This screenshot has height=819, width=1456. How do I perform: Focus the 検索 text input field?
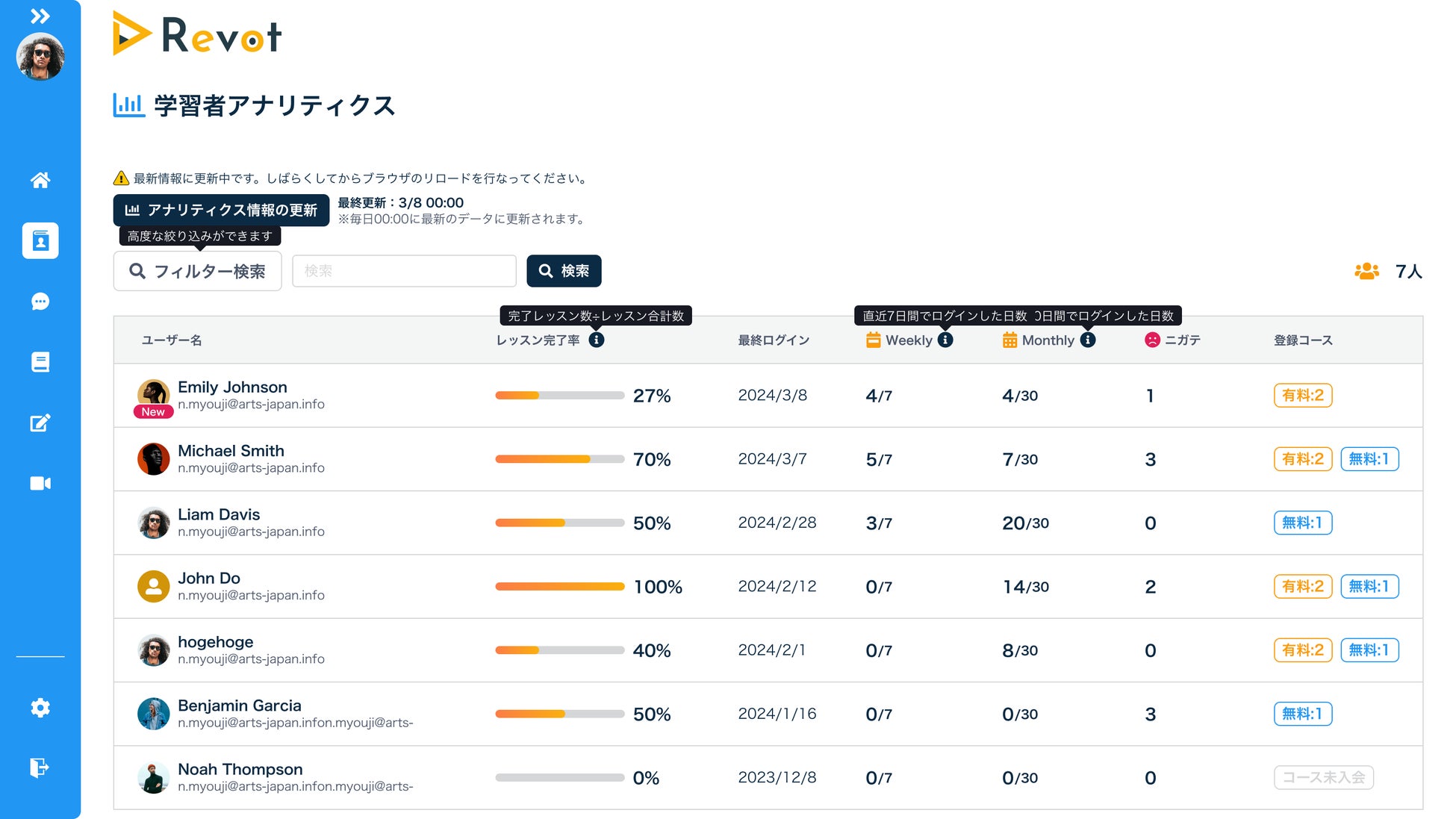[404, 271]
